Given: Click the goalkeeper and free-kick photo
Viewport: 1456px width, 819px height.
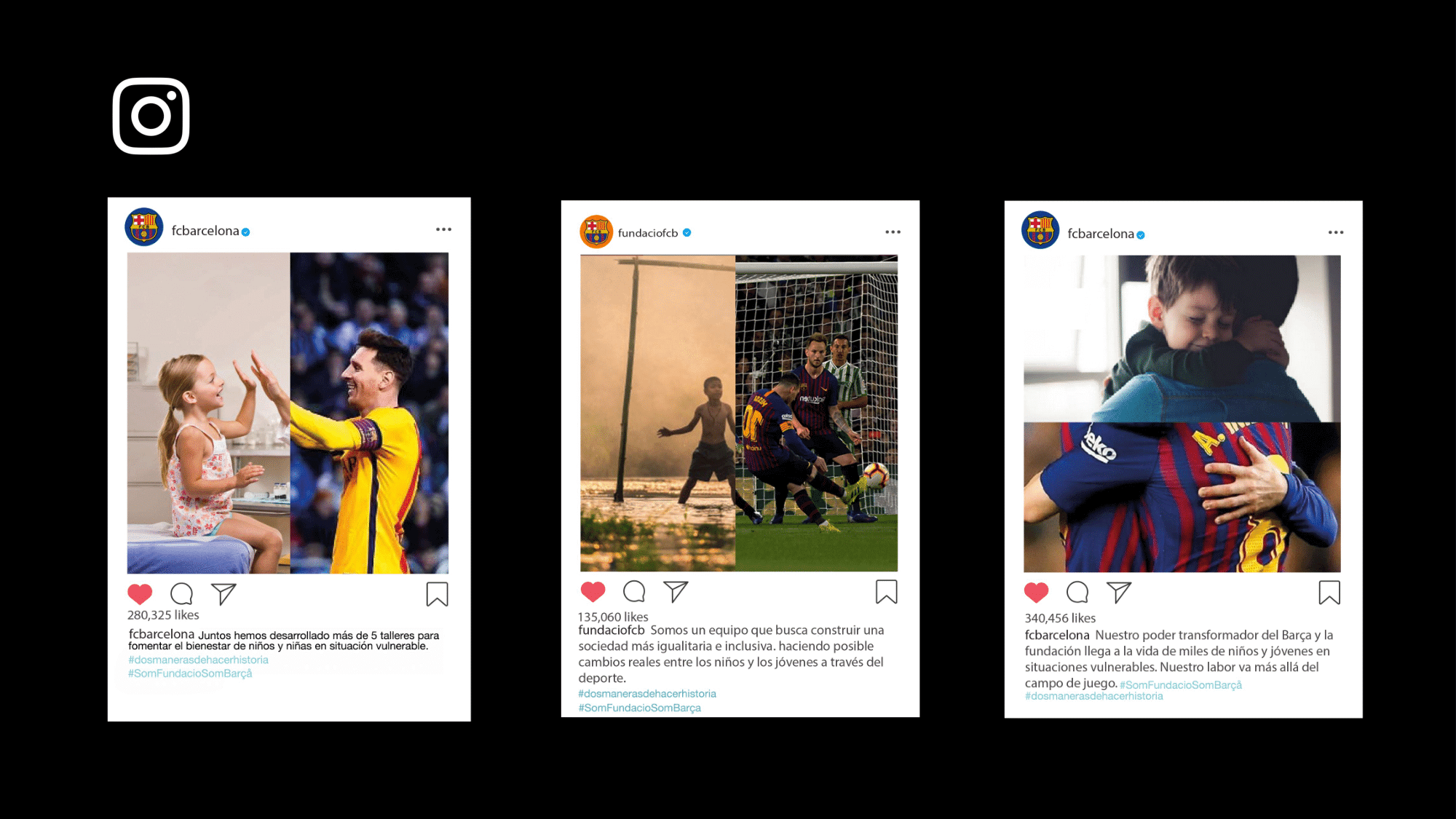Looking at the screenshot, I should 739,413.
